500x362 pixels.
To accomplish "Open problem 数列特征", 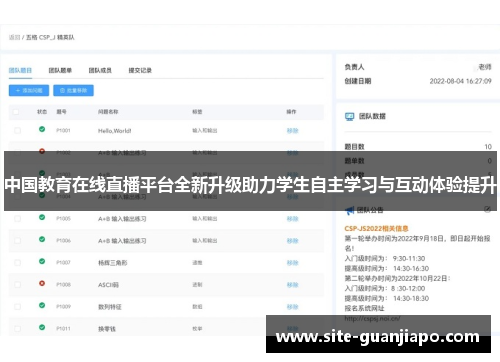I will click(110, 307).
